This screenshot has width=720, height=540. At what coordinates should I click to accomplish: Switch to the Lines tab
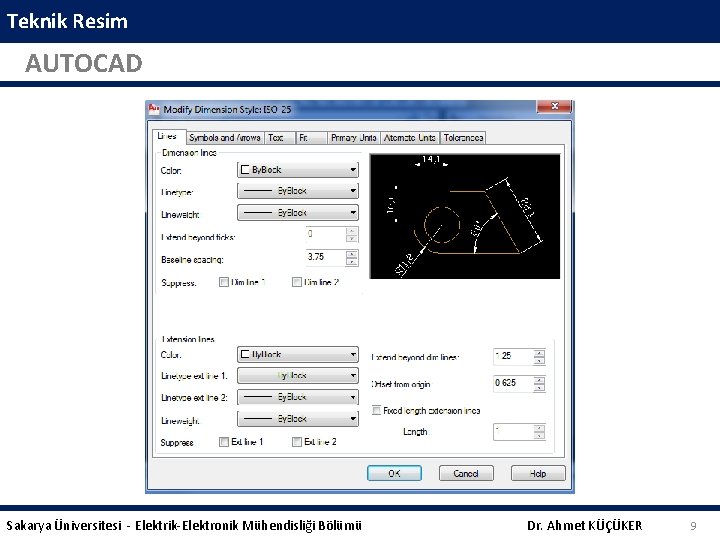(x=169, y=136)
